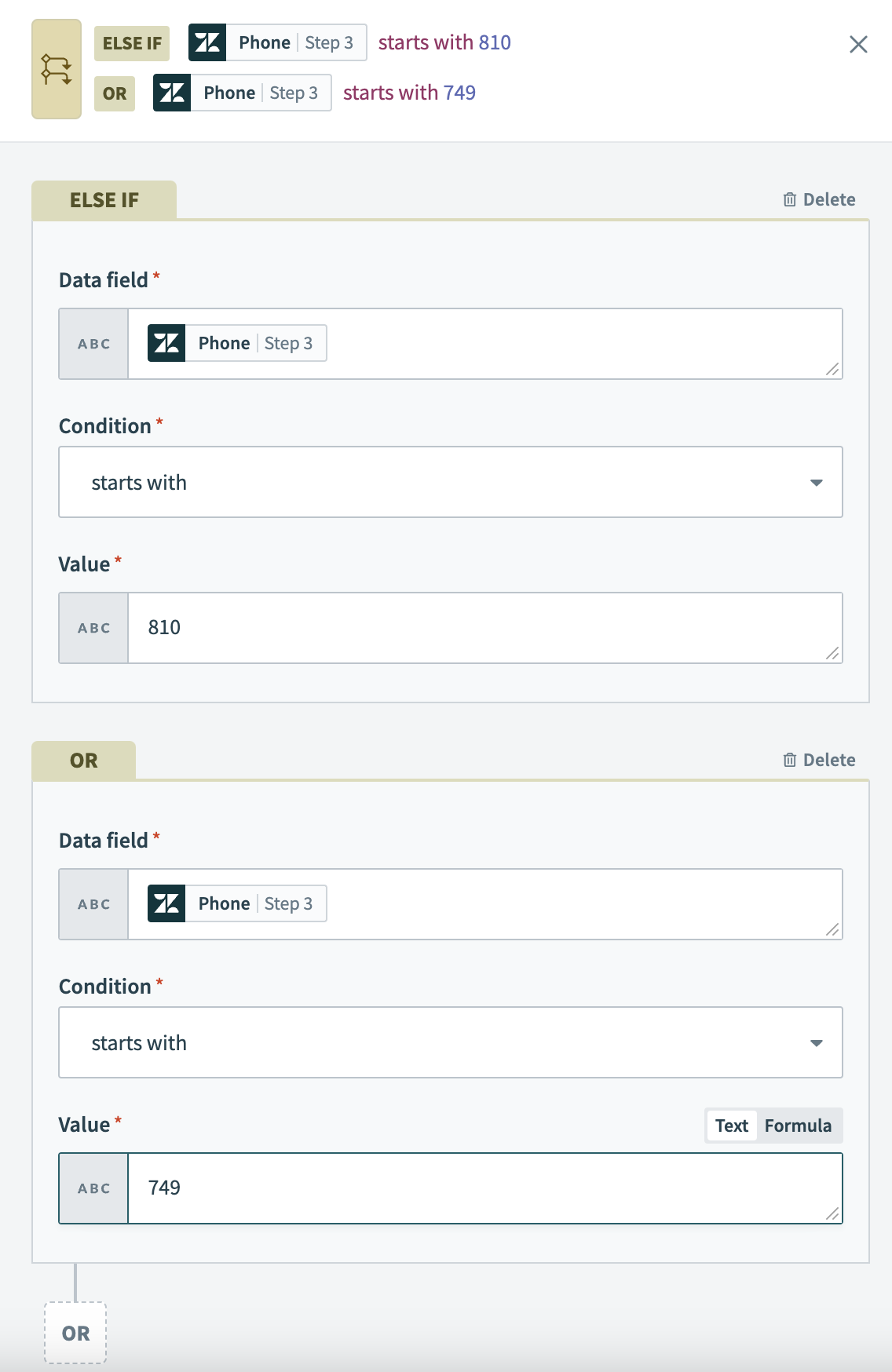Click Zendesk icon in first Data field

tap(166, 343)
